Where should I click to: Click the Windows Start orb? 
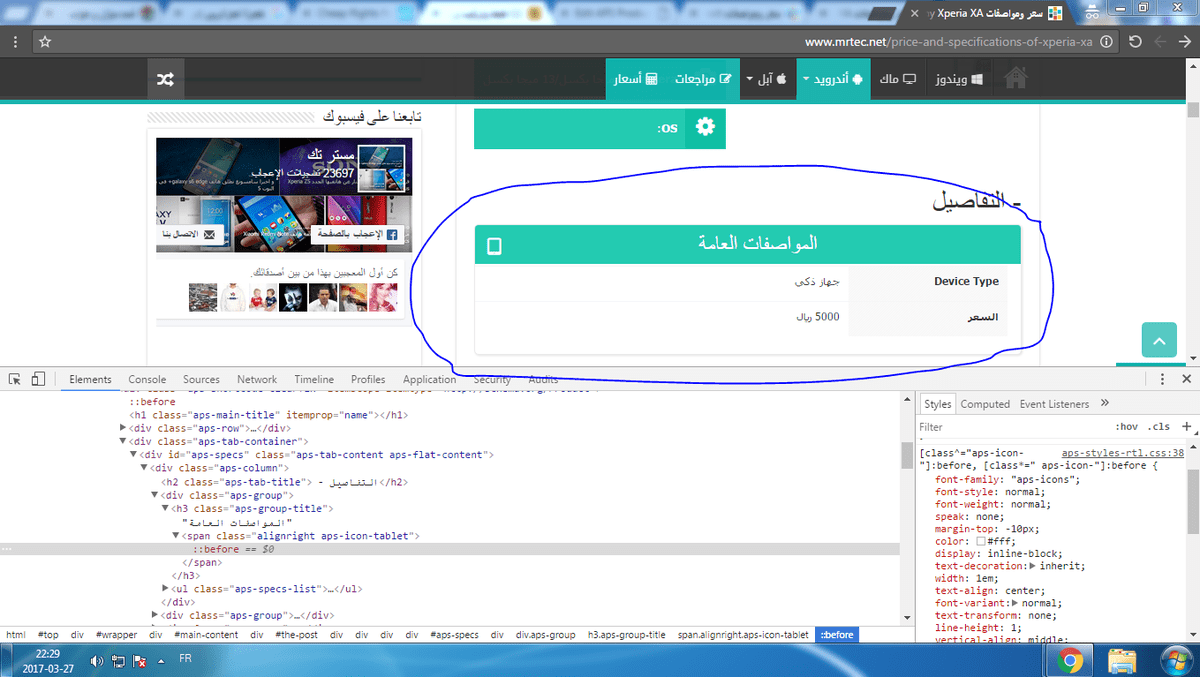point(1175,660)
